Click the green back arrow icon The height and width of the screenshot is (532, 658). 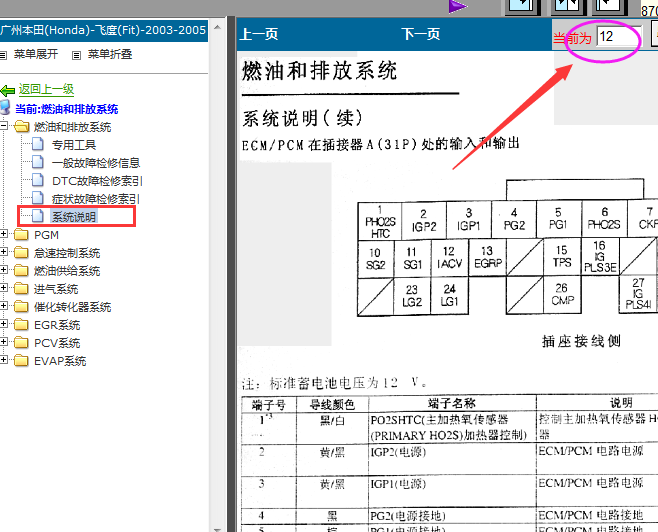8,90
